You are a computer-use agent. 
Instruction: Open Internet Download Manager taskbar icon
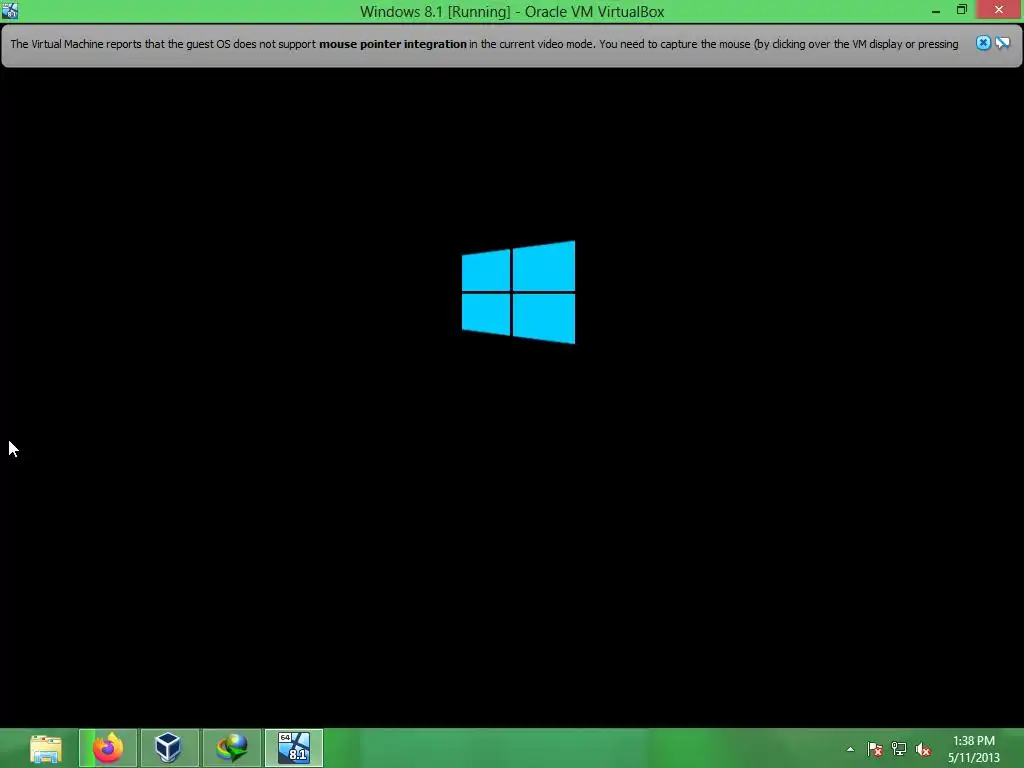232,748
